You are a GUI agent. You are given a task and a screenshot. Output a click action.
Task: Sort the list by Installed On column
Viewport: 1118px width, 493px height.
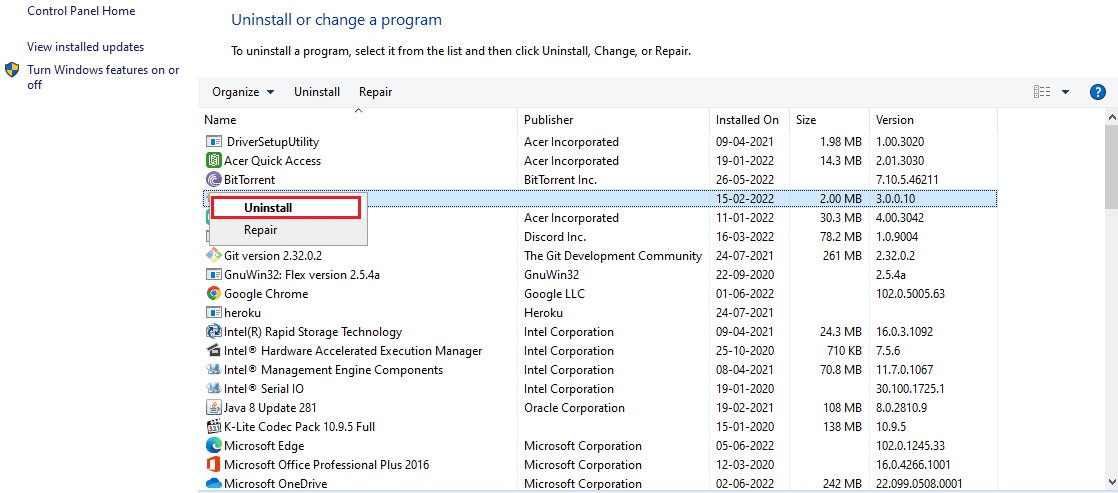pyautogui.click(x=747, y=120)
